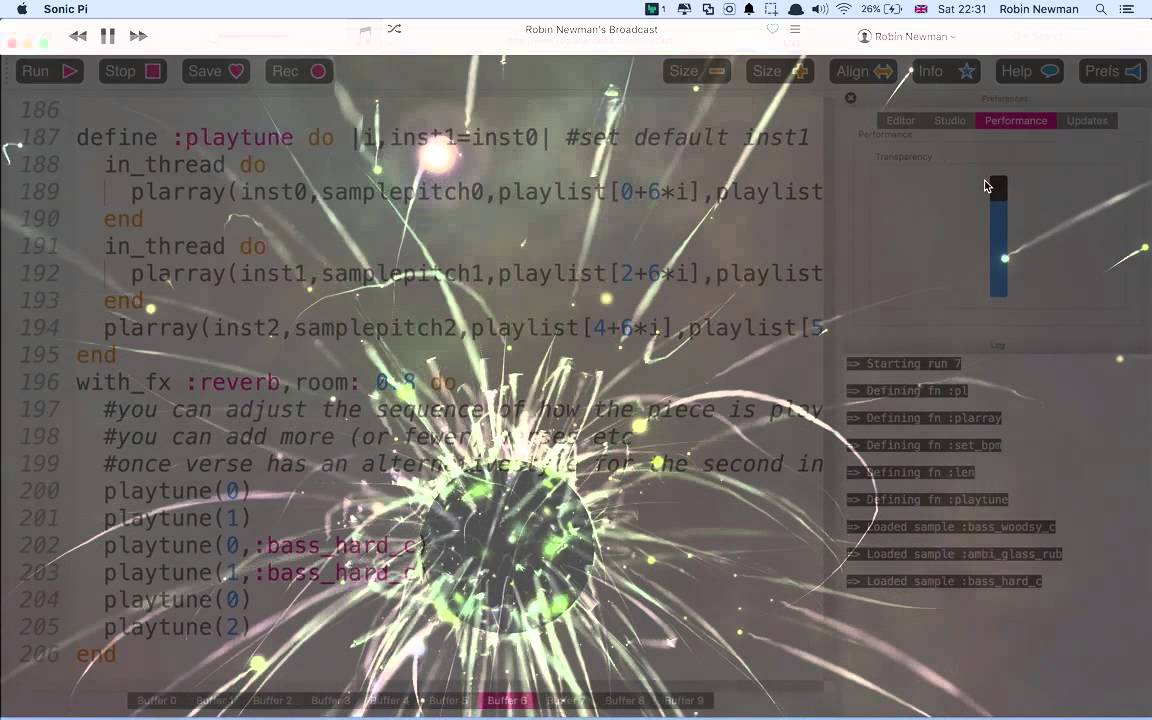1152x720 pixels.
Task: Switch to the Studio preferences tab
Action: pos(950,120)
